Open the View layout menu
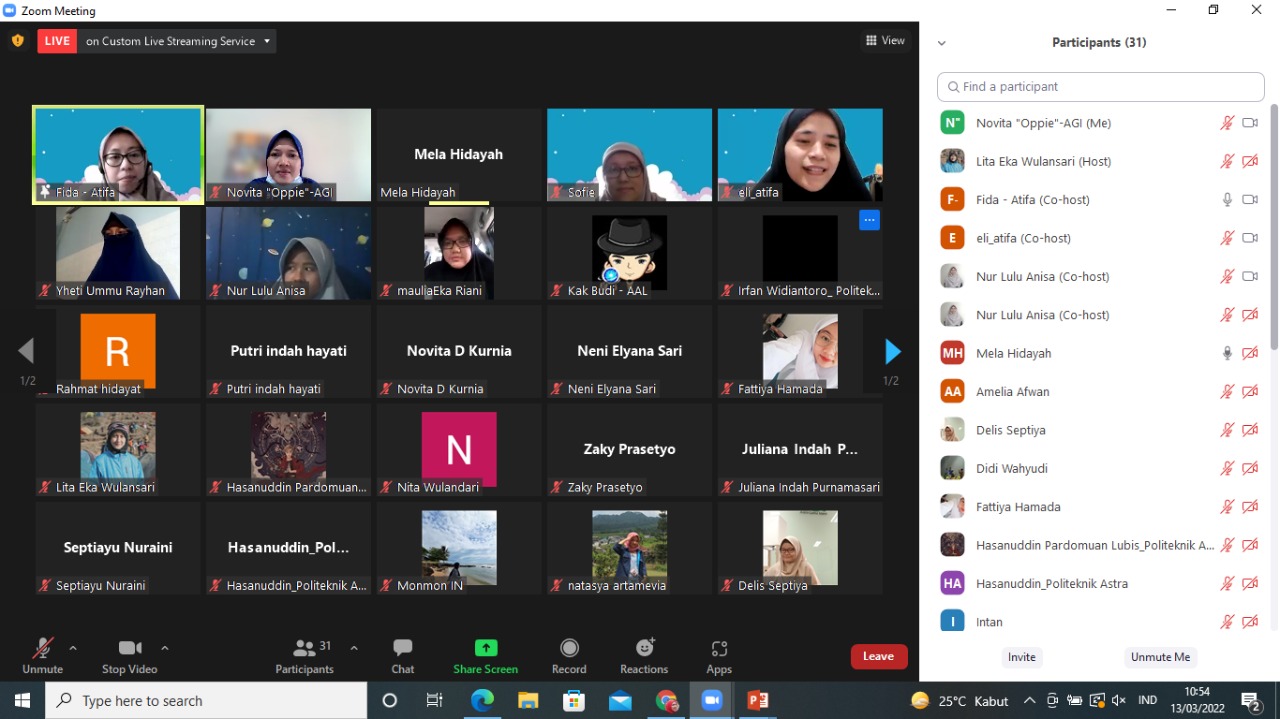Viewport: 1280px width, 719px height. point(885,41)
